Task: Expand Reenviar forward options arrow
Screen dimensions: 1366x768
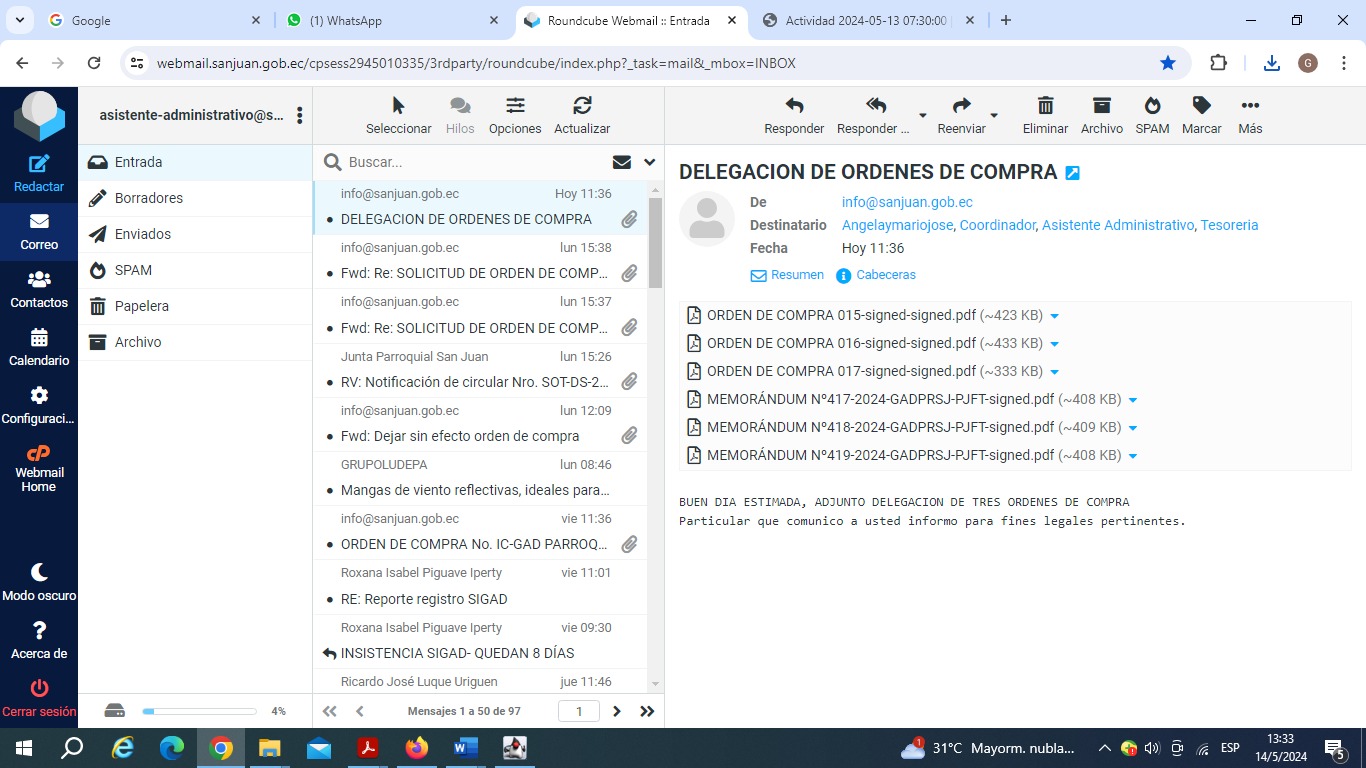Action: coord(994,115)
